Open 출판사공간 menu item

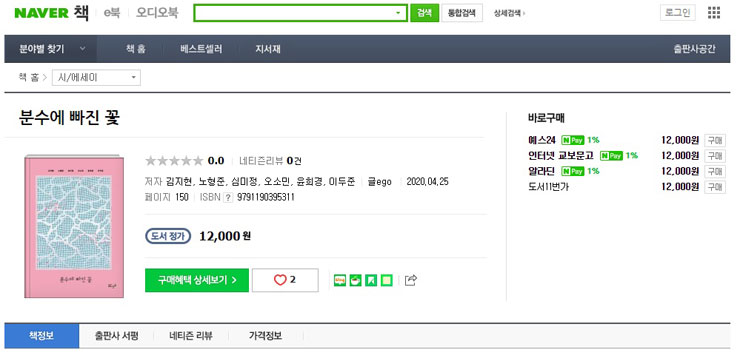[694, 49]
